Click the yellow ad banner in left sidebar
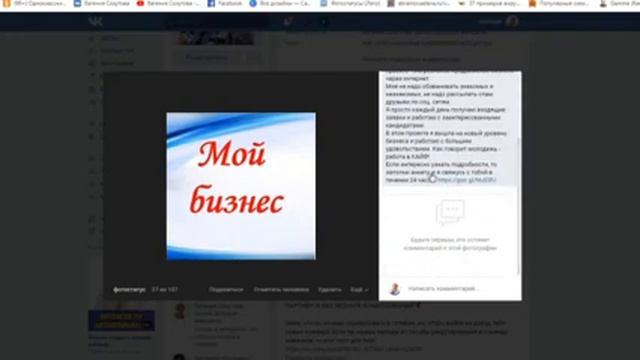Screen dimensions: 640x360 point(121,320)
